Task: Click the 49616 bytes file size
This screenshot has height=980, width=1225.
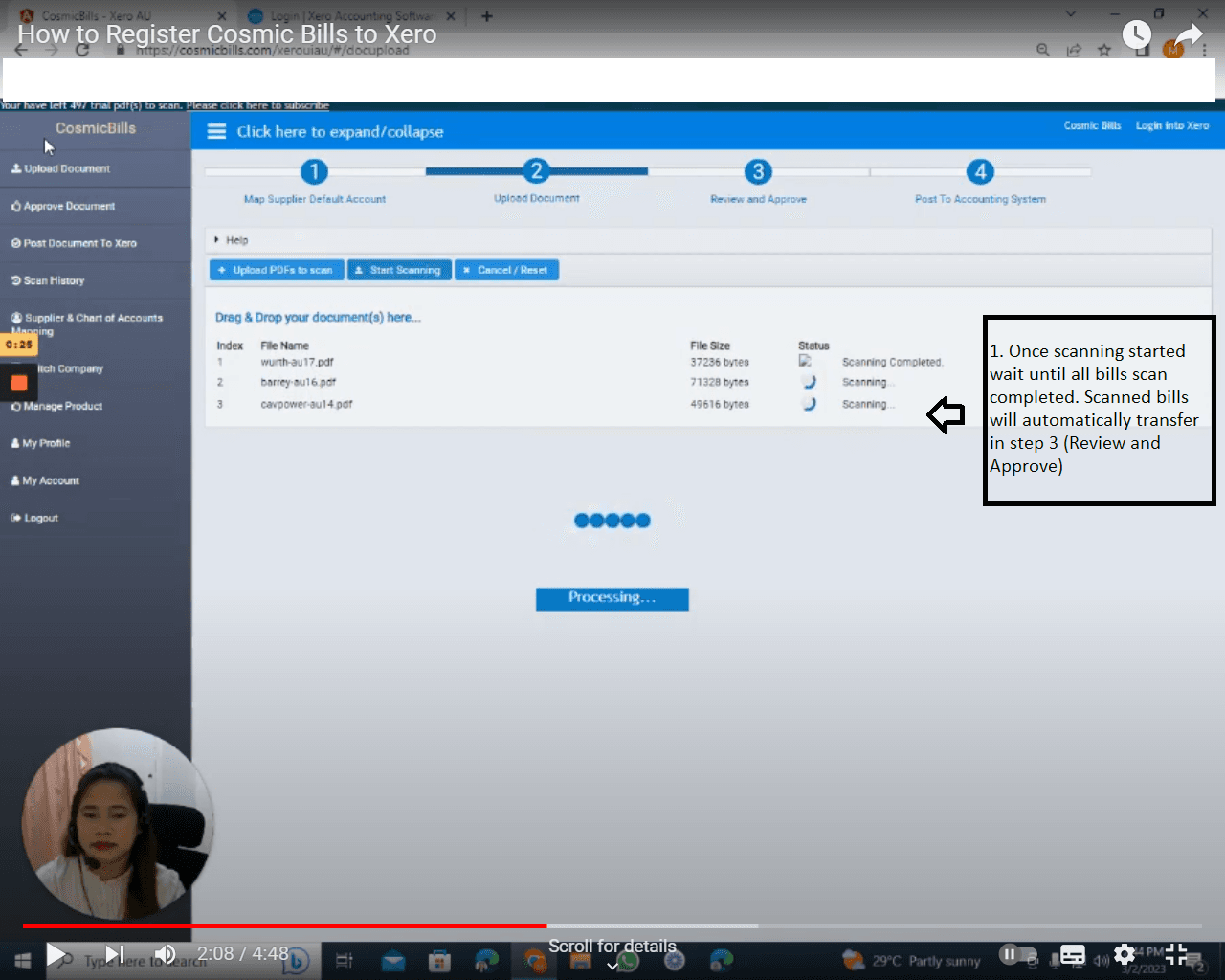Action: click(720, 404)
